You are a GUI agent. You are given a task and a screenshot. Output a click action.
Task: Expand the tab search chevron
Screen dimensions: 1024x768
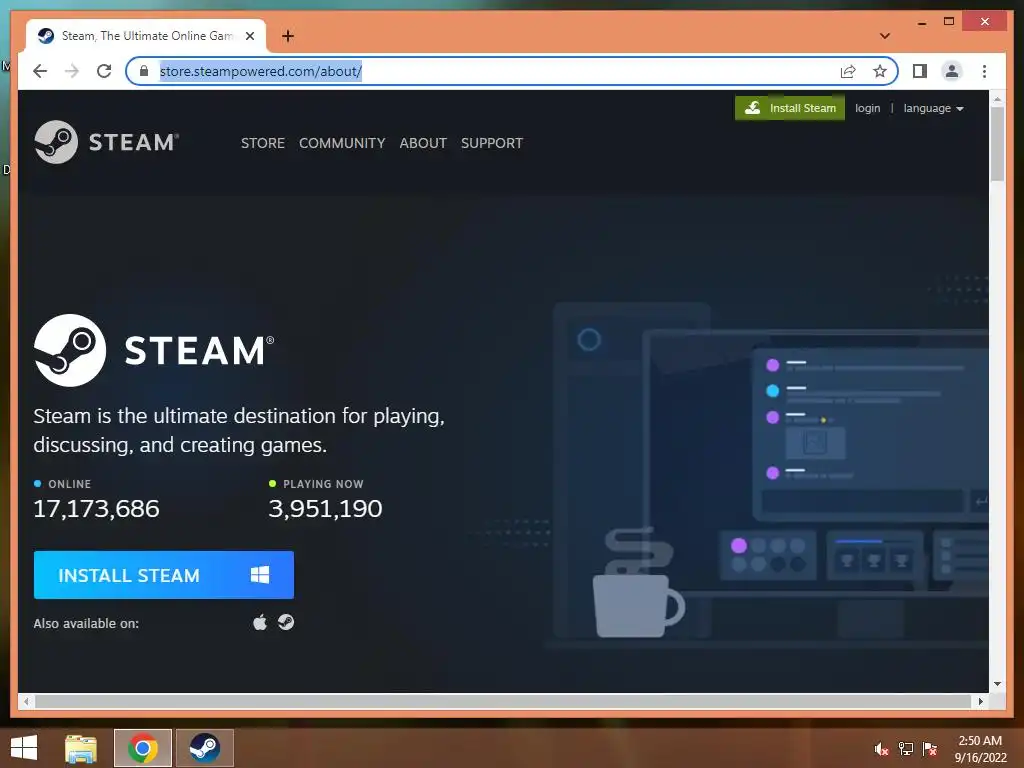pyautogui.click(x=884, y=36)
